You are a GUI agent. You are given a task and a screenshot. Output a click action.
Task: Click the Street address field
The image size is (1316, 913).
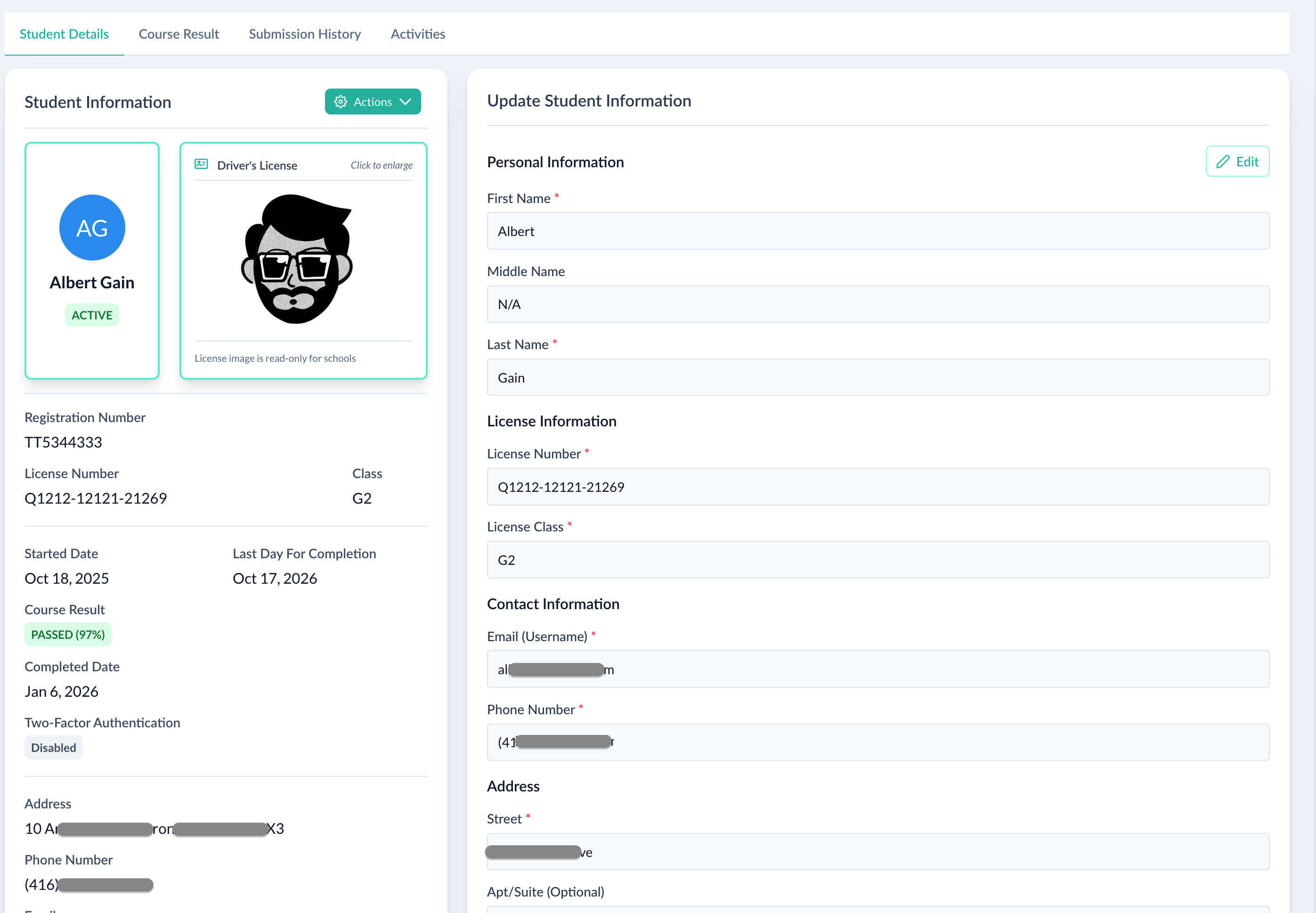pyautogui.click(x=877, y=852)
